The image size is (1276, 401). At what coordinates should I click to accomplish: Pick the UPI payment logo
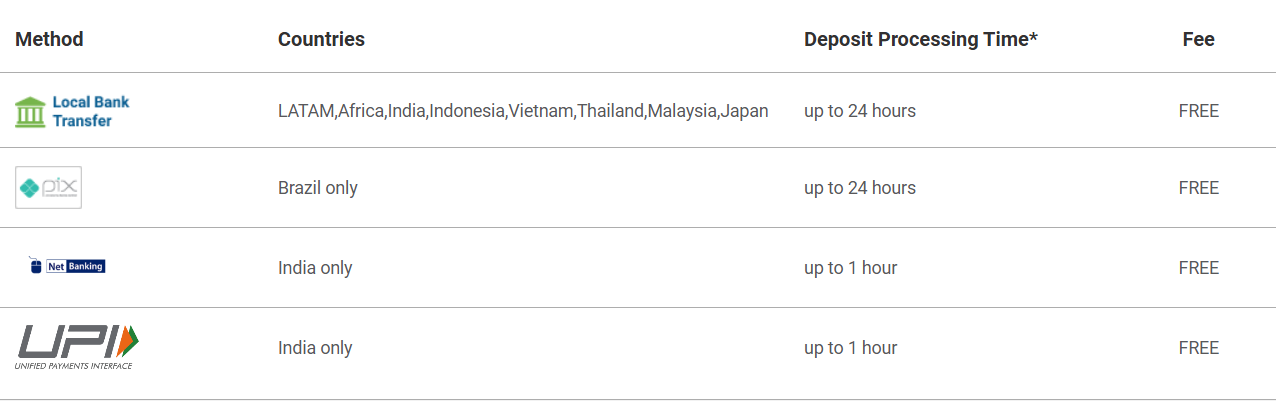coord(77,346)
